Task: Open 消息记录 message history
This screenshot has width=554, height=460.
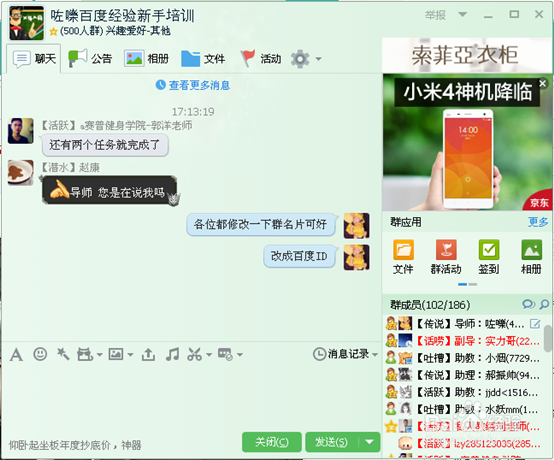Action: [341, 354]
